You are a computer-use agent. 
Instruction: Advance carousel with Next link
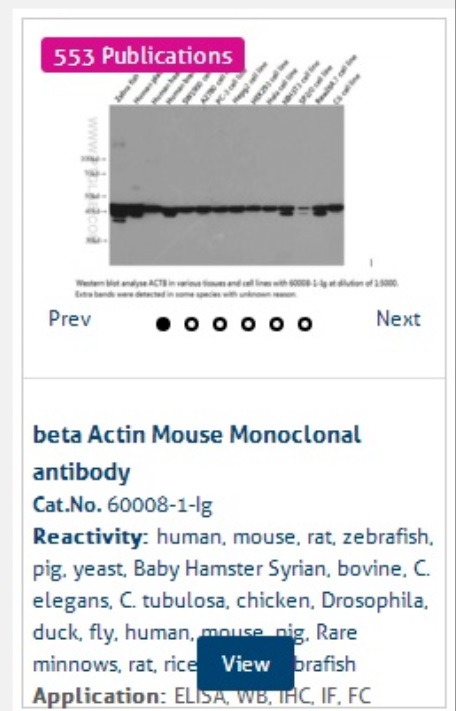398,319
